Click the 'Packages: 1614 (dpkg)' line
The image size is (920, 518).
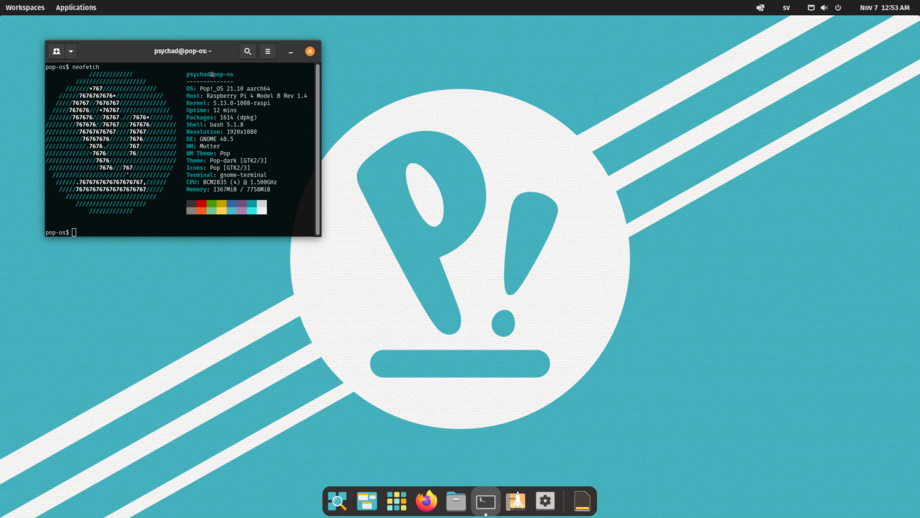(221, 117)
